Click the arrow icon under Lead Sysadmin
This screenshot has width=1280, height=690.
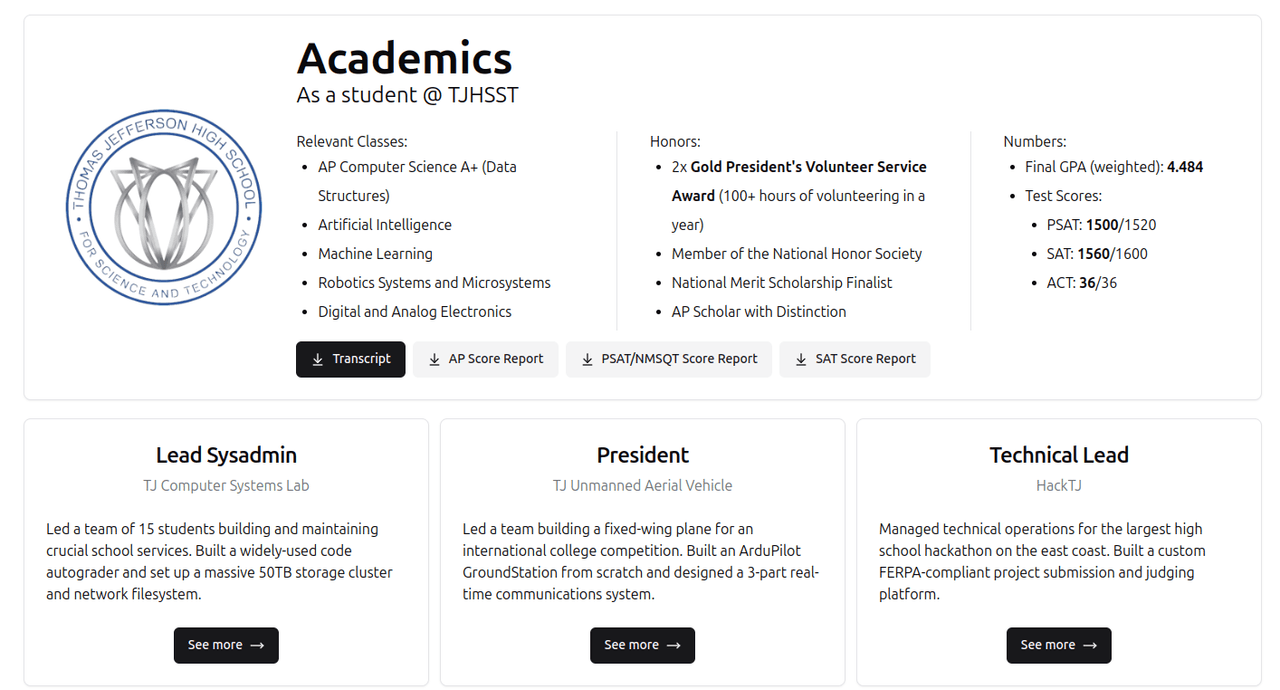click(x=257, y=646)
